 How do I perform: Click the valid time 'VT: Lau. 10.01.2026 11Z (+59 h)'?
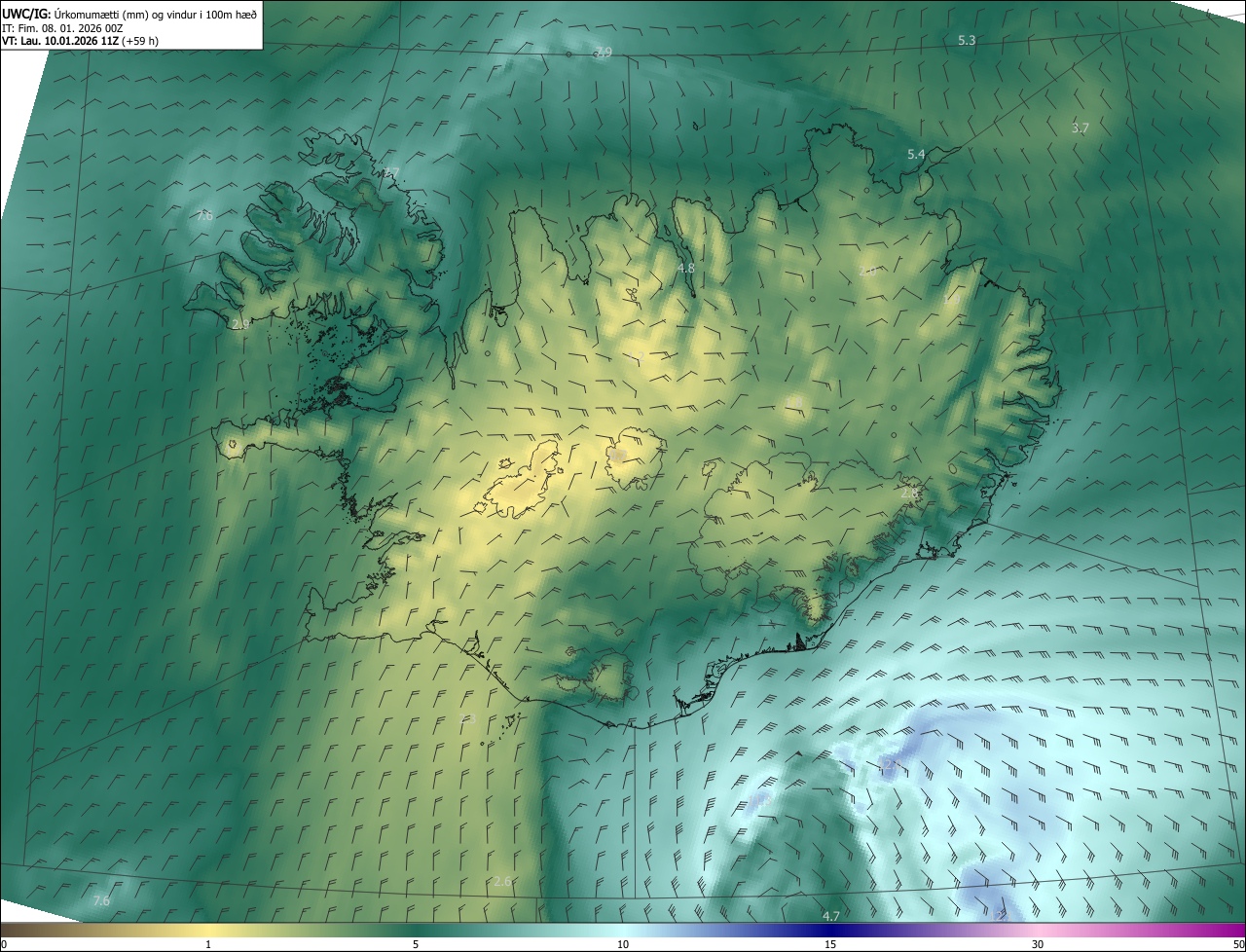click(x=80, y=41)
